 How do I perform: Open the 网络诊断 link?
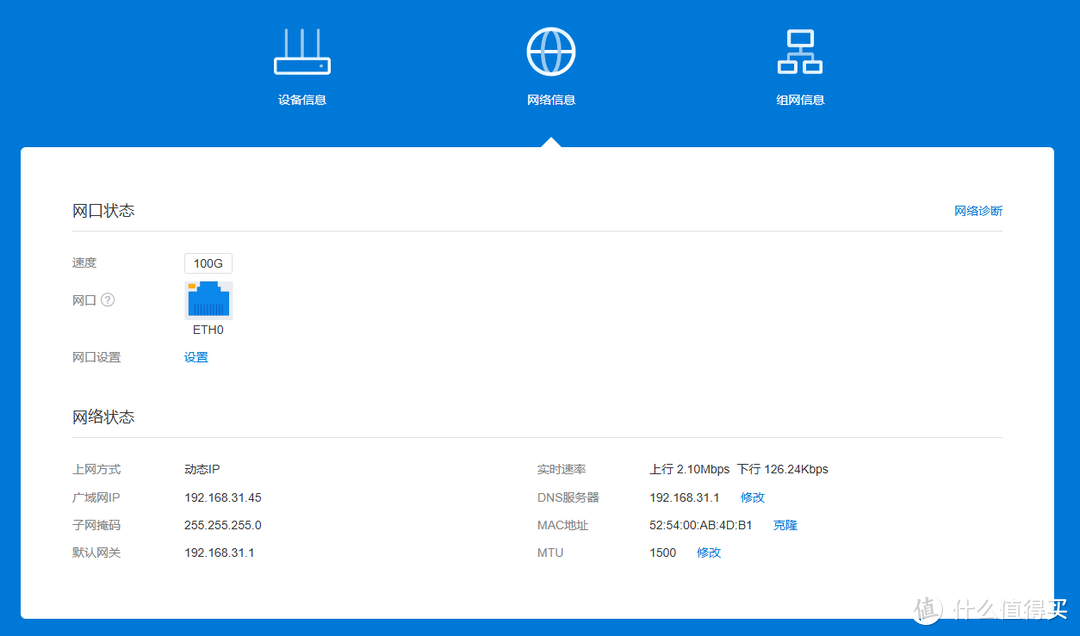[977, 211]
